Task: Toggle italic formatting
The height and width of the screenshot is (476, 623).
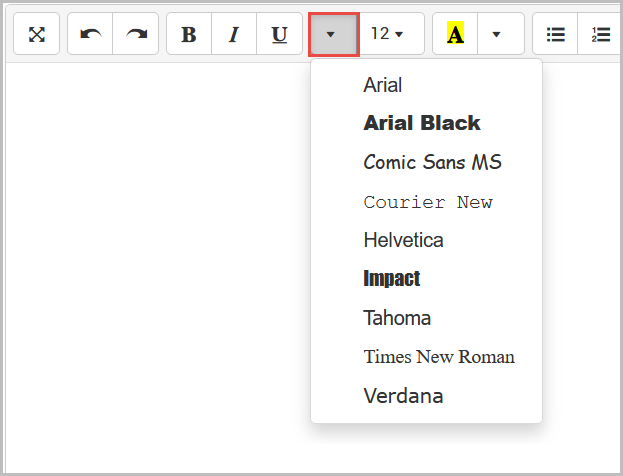Action: coord(234,34)
